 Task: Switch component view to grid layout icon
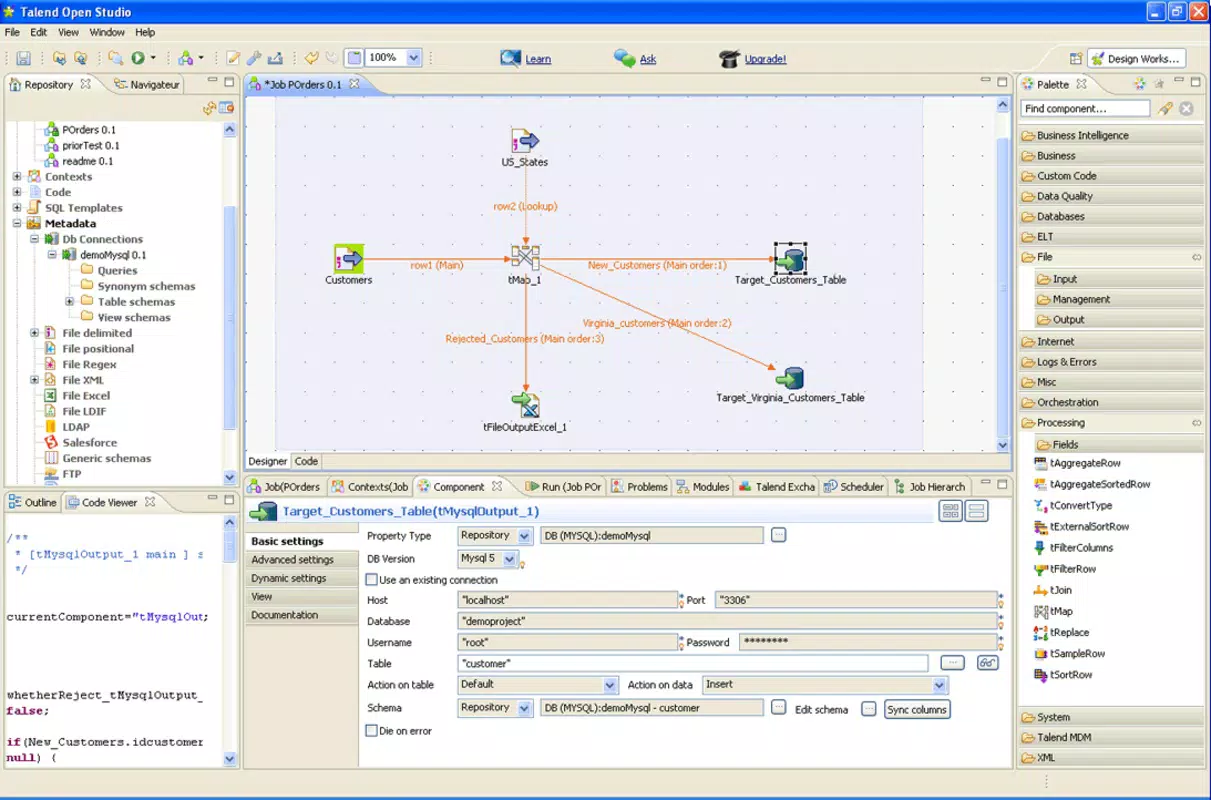coord(951,511)
